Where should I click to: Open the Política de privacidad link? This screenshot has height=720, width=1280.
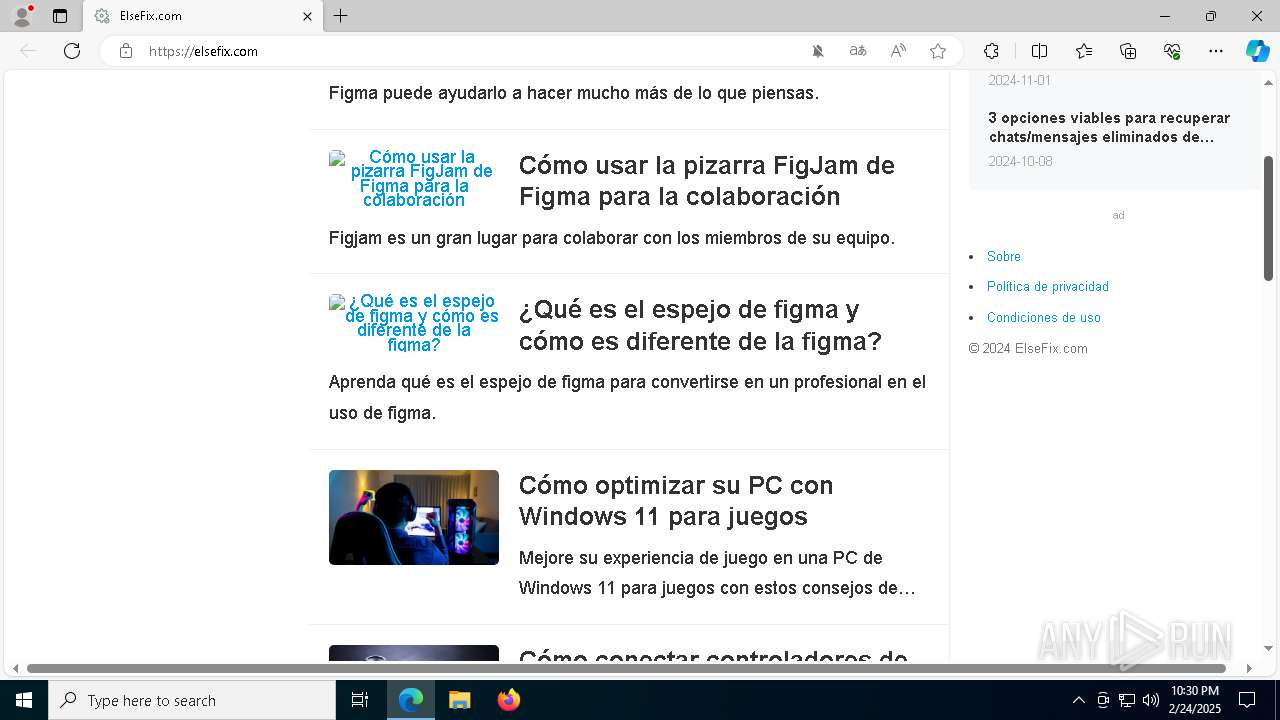pyautogui.click(x=1047, y=286)
